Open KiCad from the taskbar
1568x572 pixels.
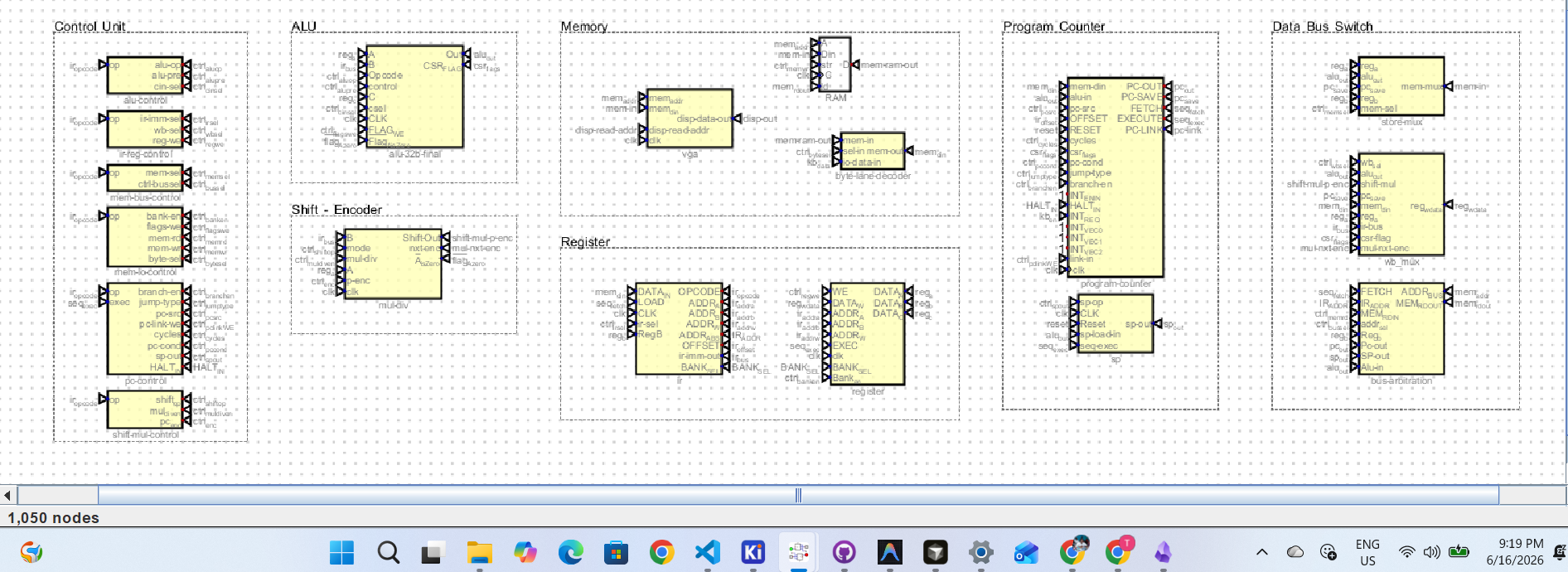point(753,552)
